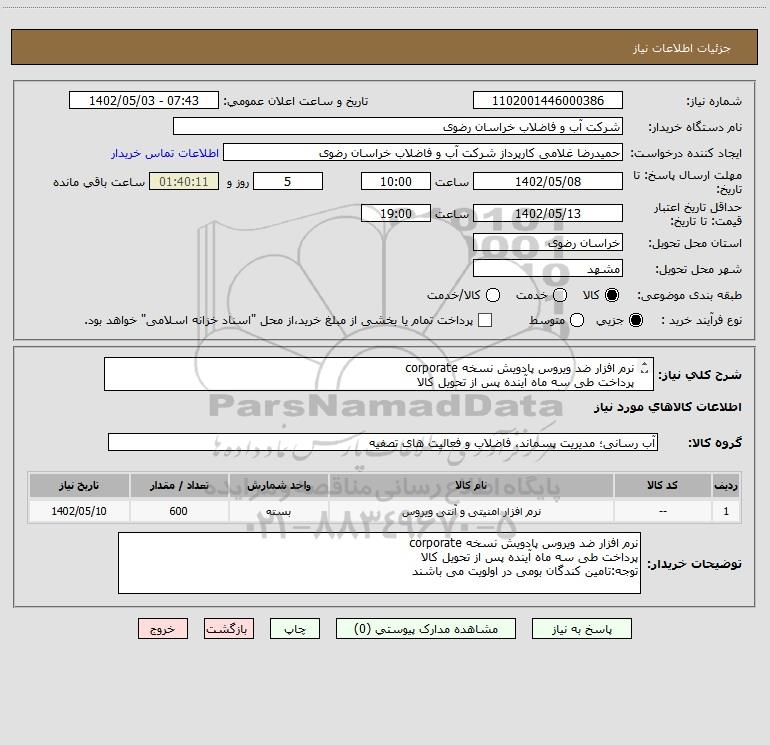Click the validity time field 19:00
Screen dimensions: 770x745
click(x=396, y=213)
